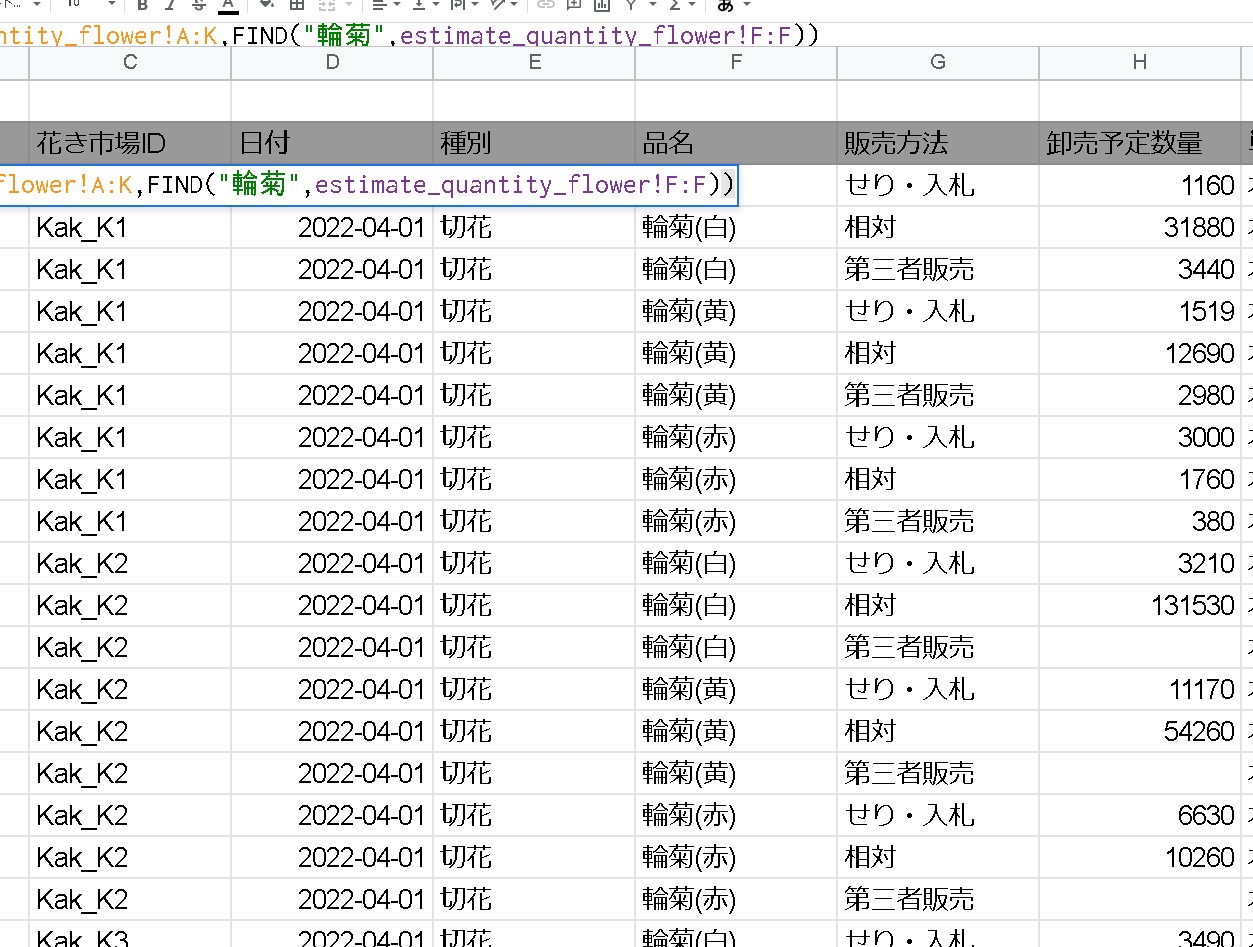Select the borders tool
Screen dimensions: 1253x947
[296, 6]
